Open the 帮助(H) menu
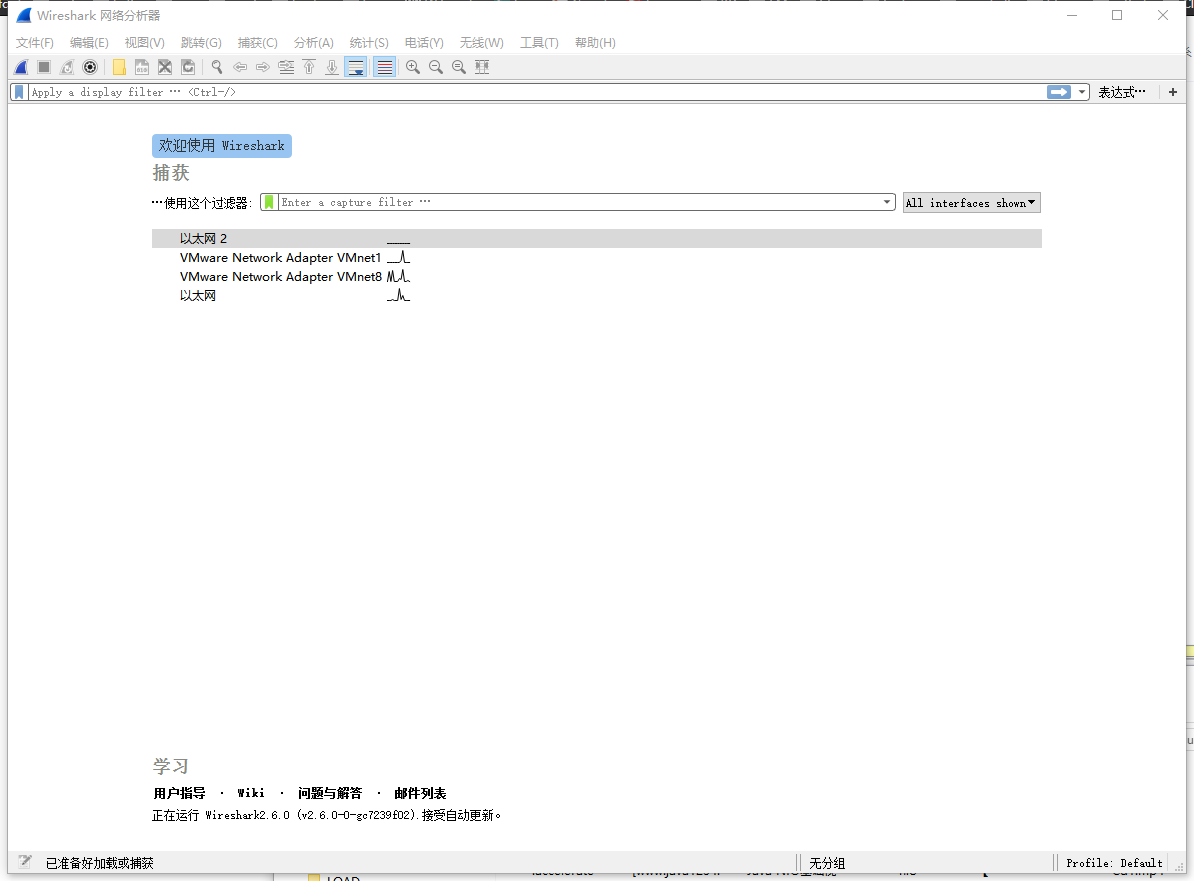 (x=595, y=43)
